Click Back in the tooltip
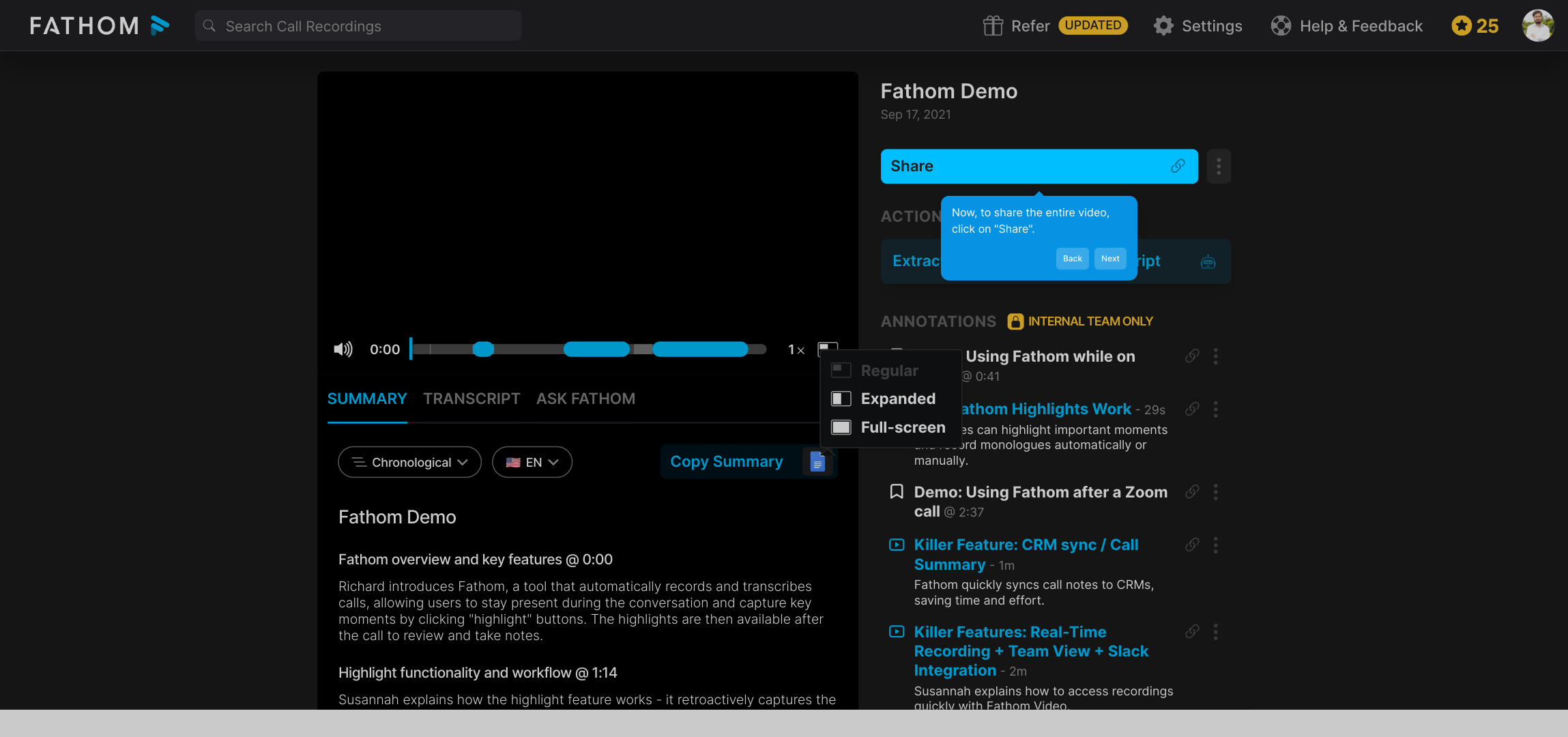This screenshot has width=1568, height=737. [1072, 259]
